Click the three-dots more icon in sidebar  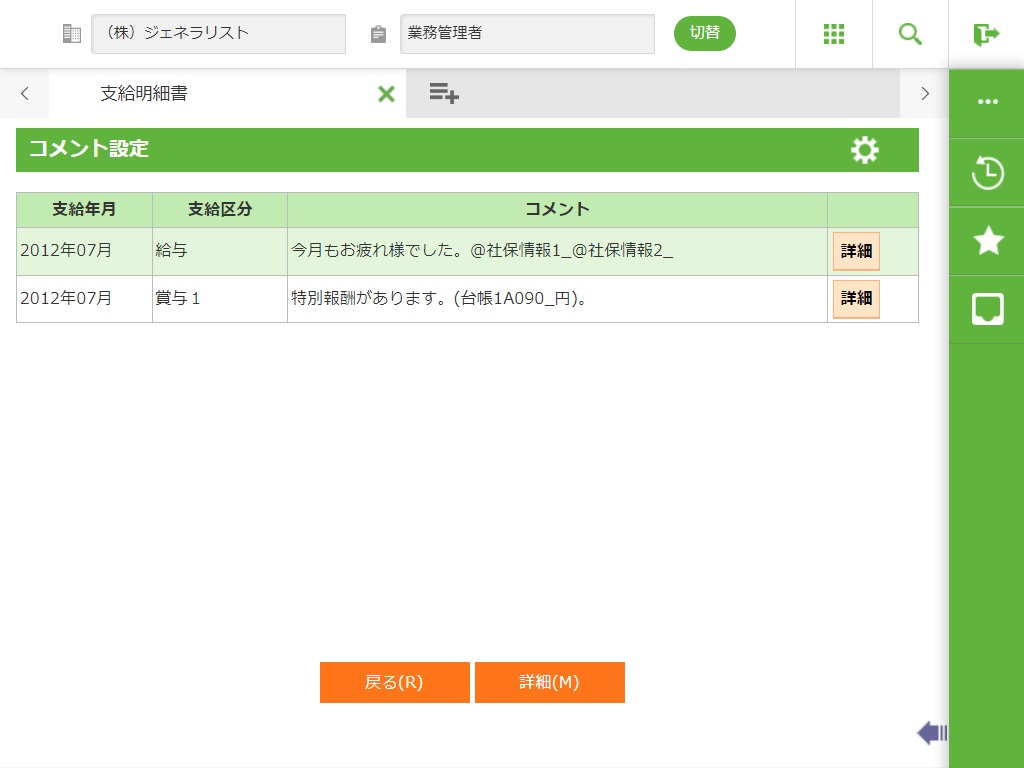click(987, 102)
